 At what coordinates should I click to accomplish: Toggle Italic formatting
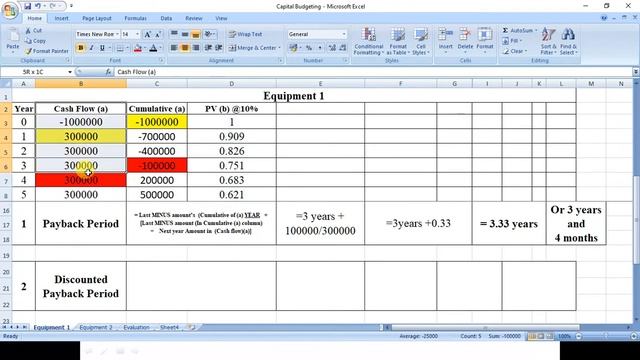(91, 48)
